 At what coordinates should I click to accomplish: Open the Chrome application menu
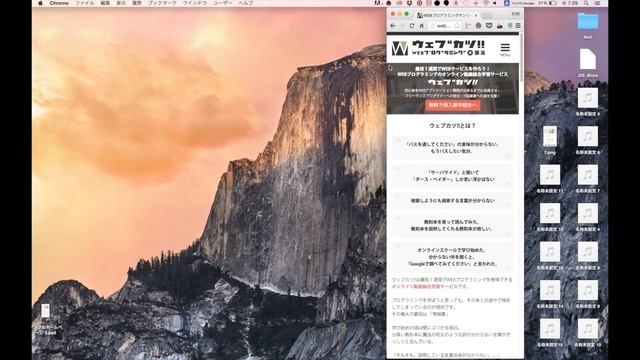(x=59, y=3)
